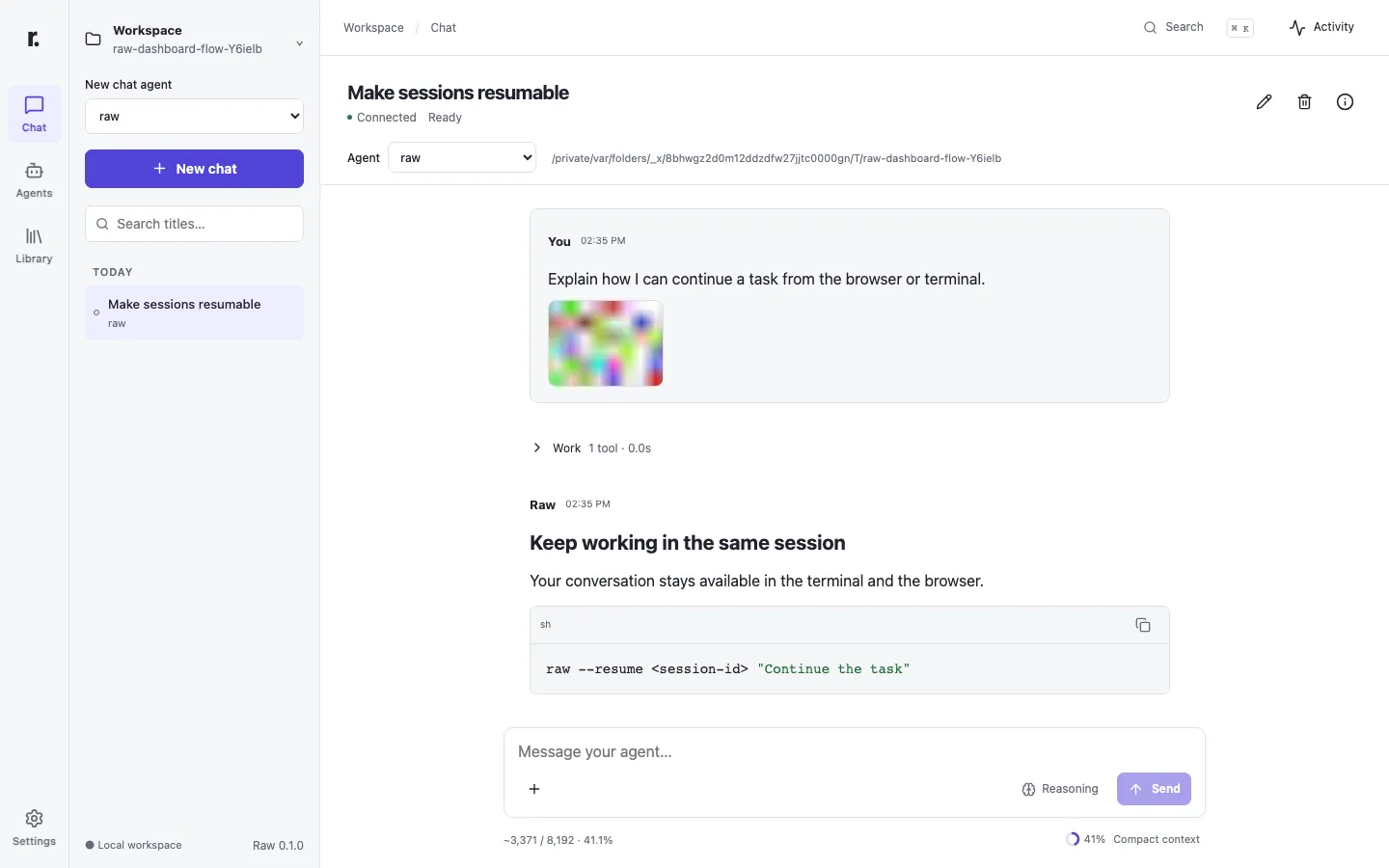Add attachment with the plus icon
The width and height of the screenshot is (1389, 868).
[x=534, y=789]
